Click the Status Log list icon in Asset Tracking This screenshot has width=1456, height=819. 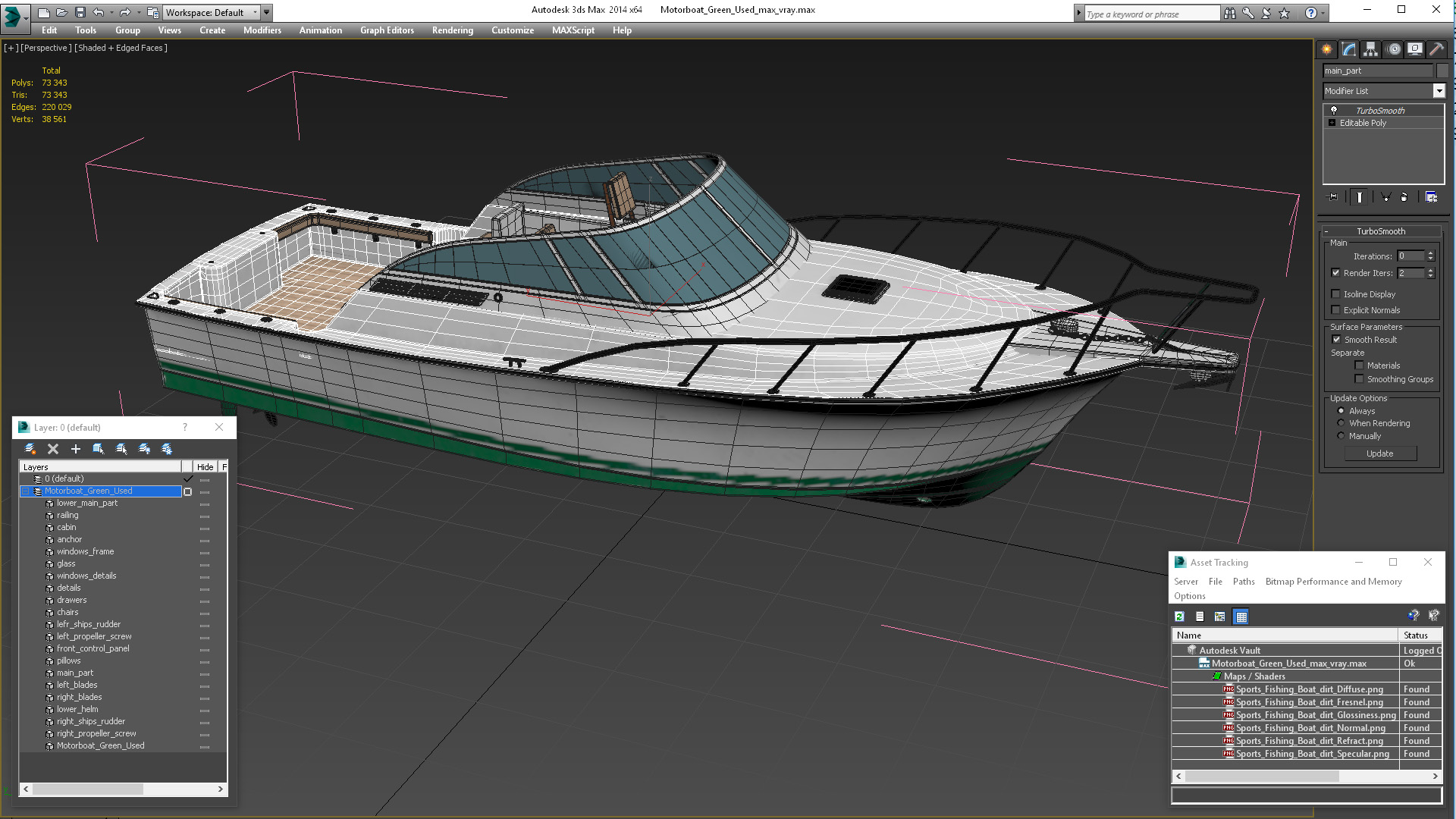tap(1200, 617)
